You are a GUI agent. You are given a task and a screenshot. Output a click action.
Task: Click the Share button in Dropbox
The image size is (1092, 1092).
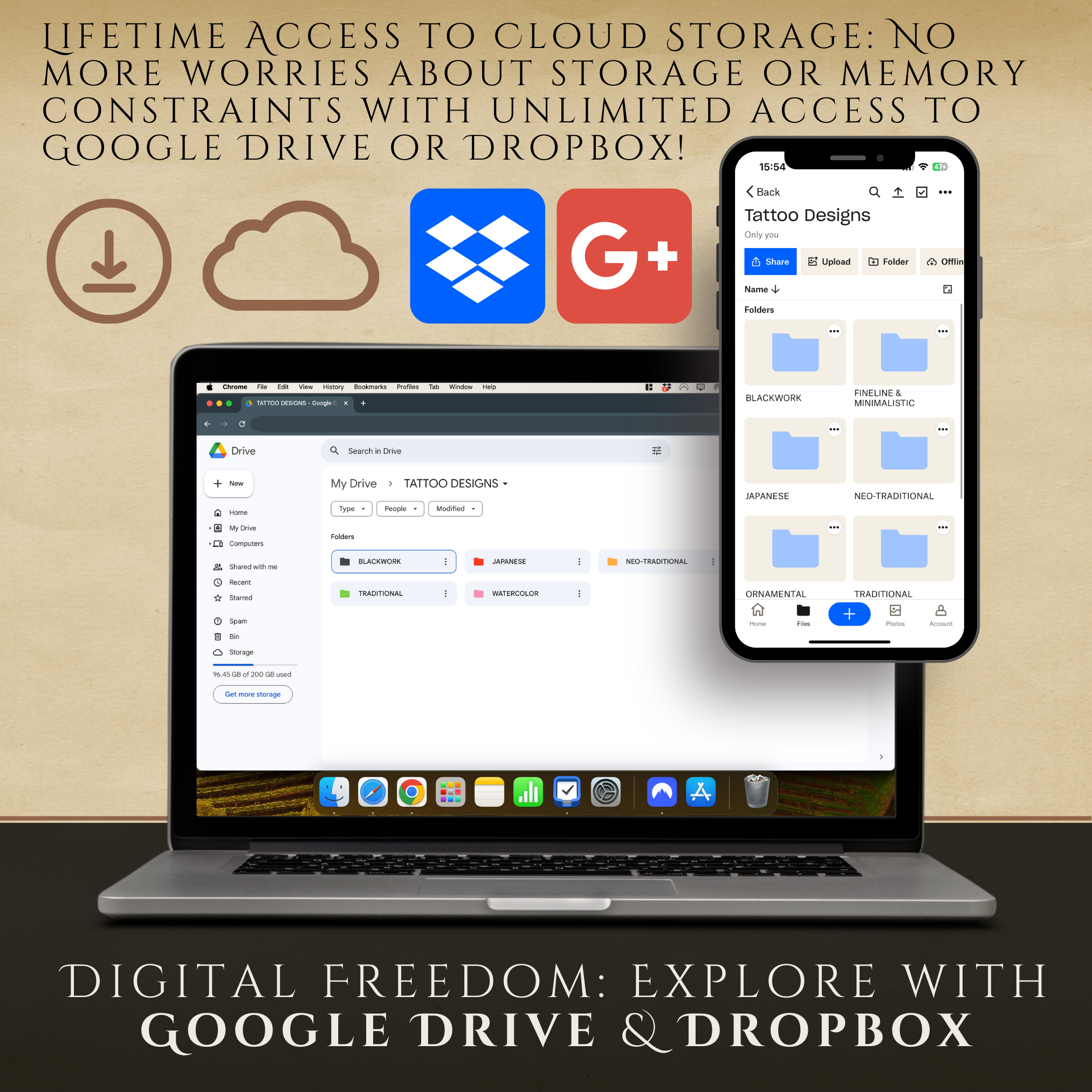pyautogui.click(x=770, y=262)
